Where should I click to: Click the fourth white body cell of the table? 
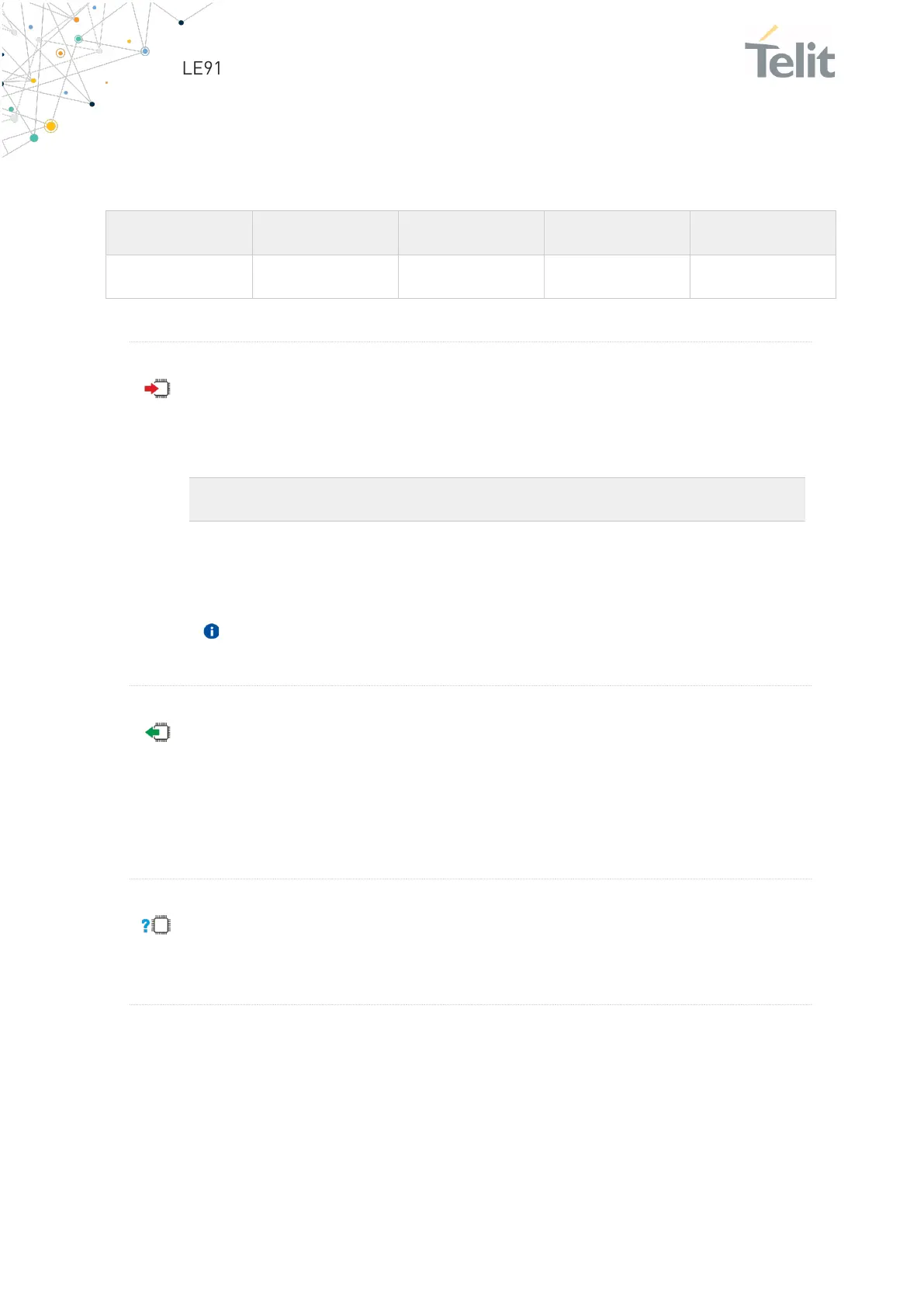pyautogui.click(x=617, y=276)
